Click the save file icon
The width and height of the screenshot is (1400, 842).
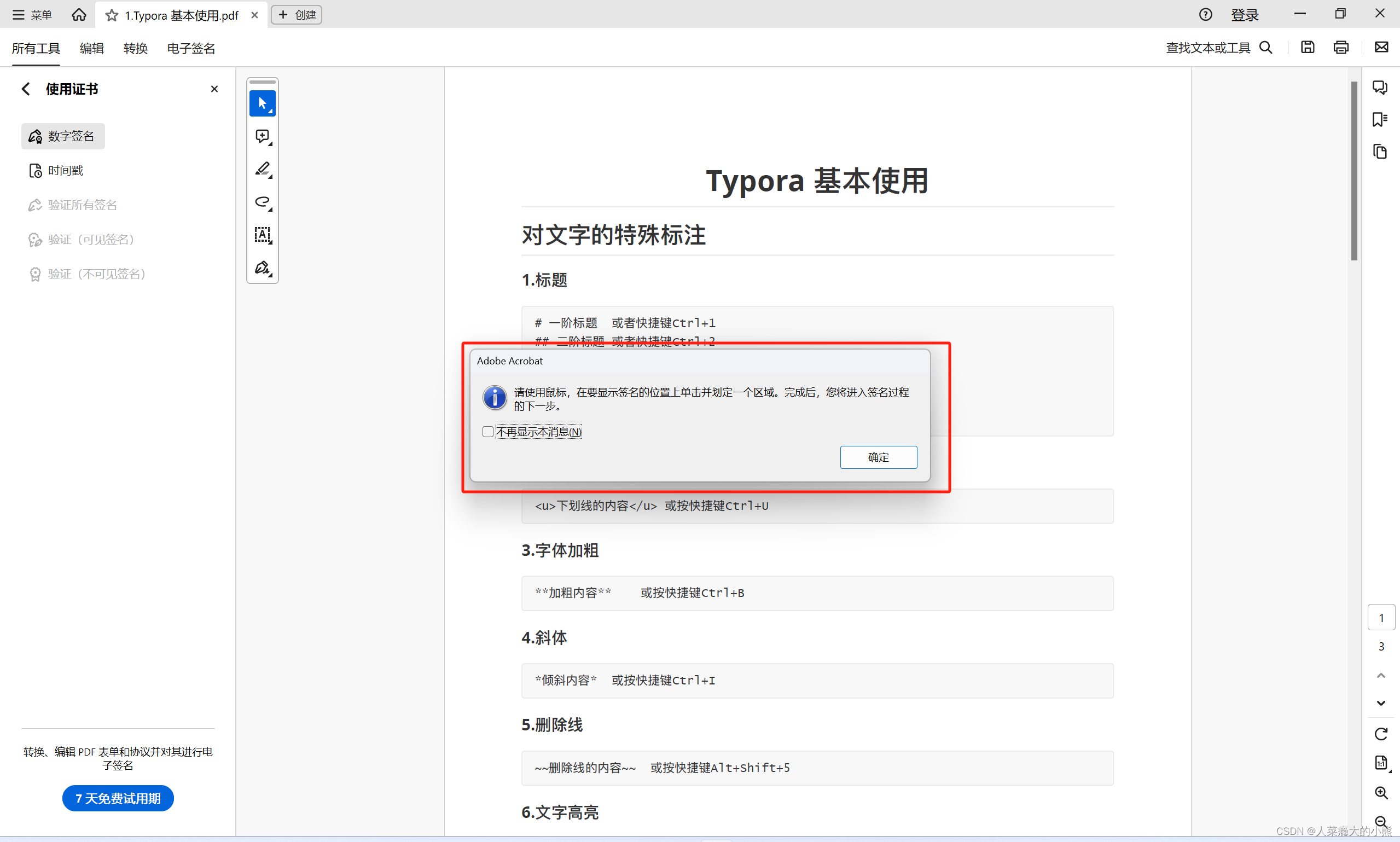pyautogui.click(x=1308, y=48)
